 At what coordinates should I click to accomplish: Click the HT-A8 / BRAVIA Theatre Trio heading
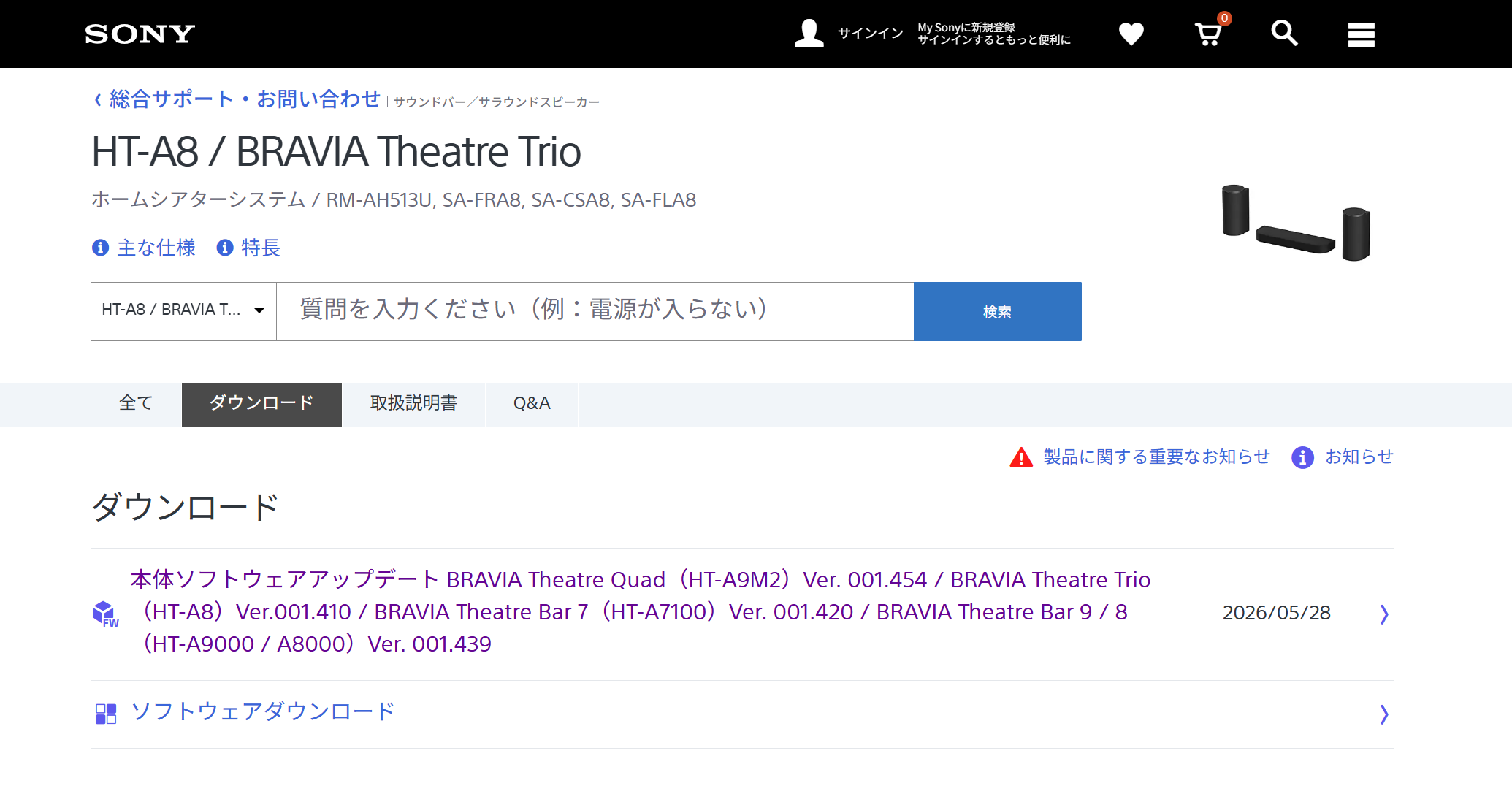[336, 152]
